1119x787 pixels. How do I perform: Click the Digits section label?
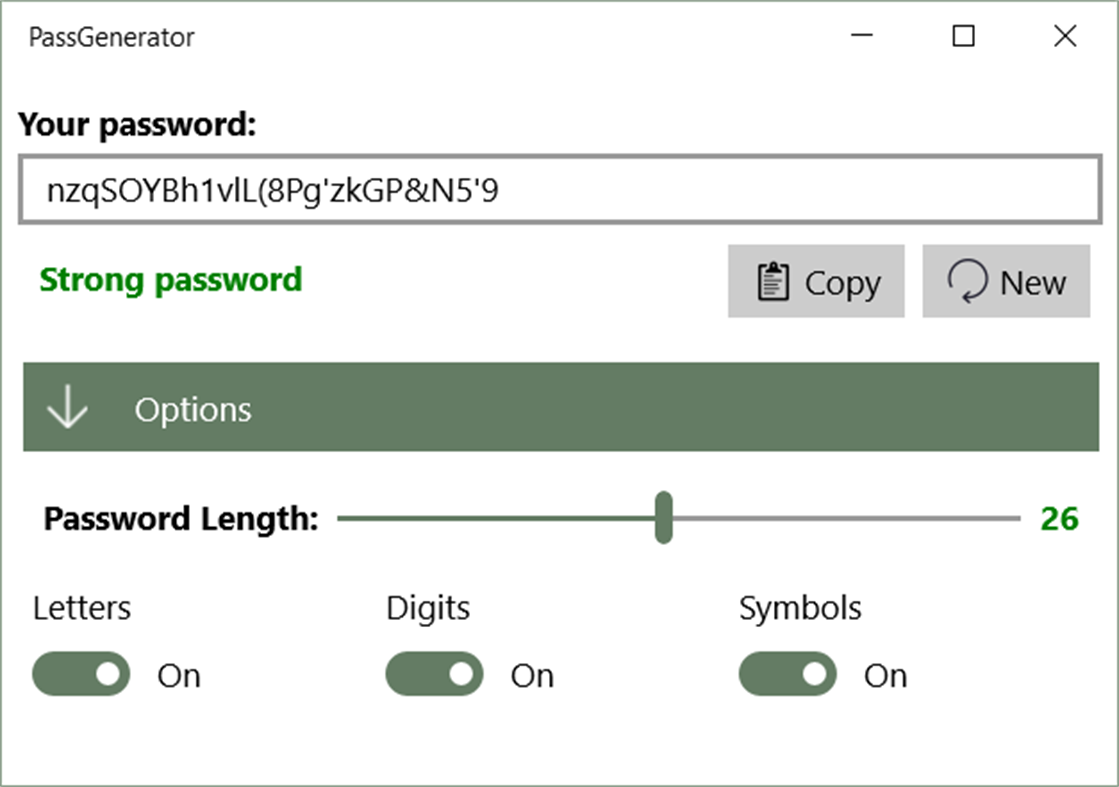click(427, 607)
